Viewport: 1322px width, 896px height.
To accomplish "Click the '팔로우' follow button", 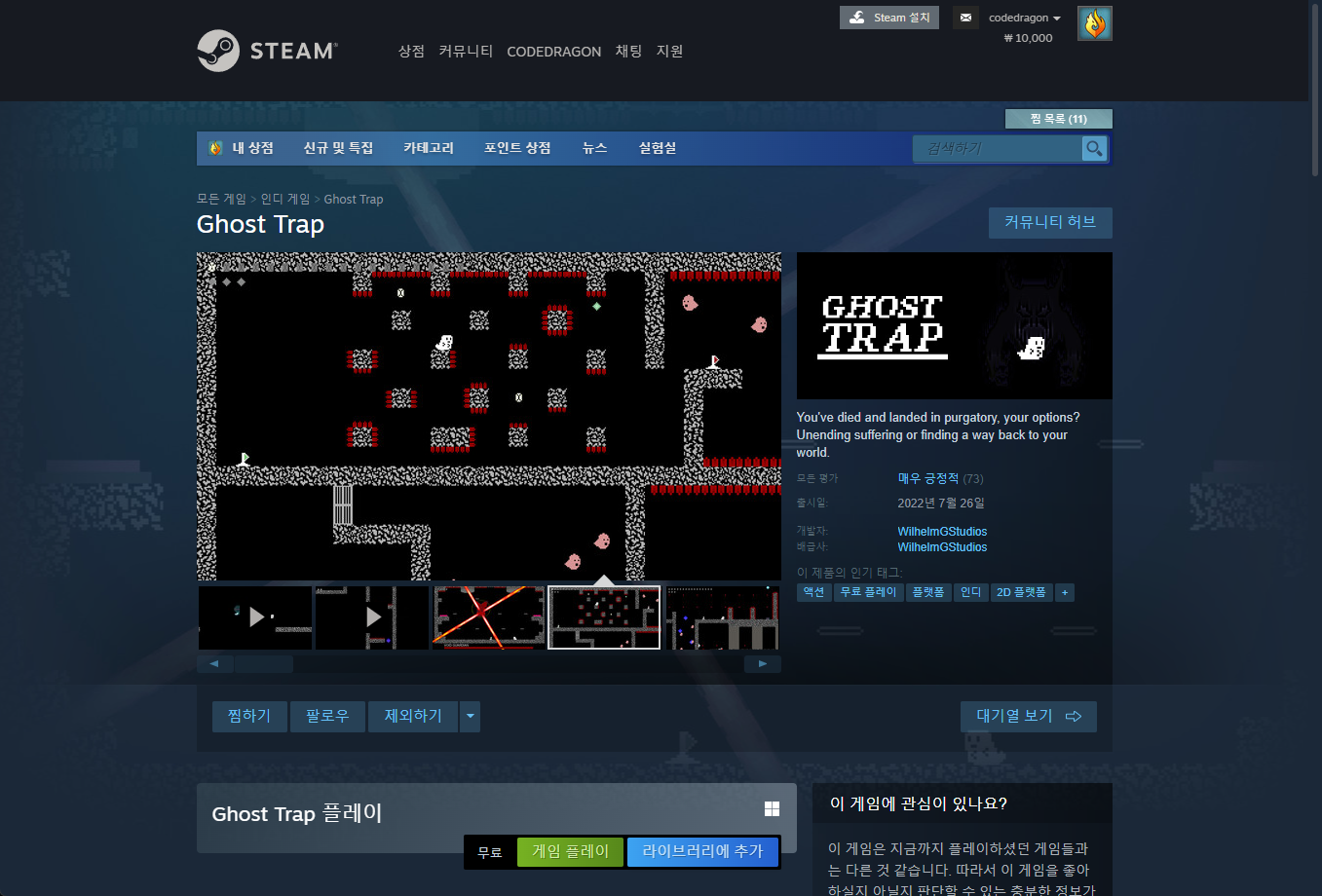I will [x=327, y=716].
